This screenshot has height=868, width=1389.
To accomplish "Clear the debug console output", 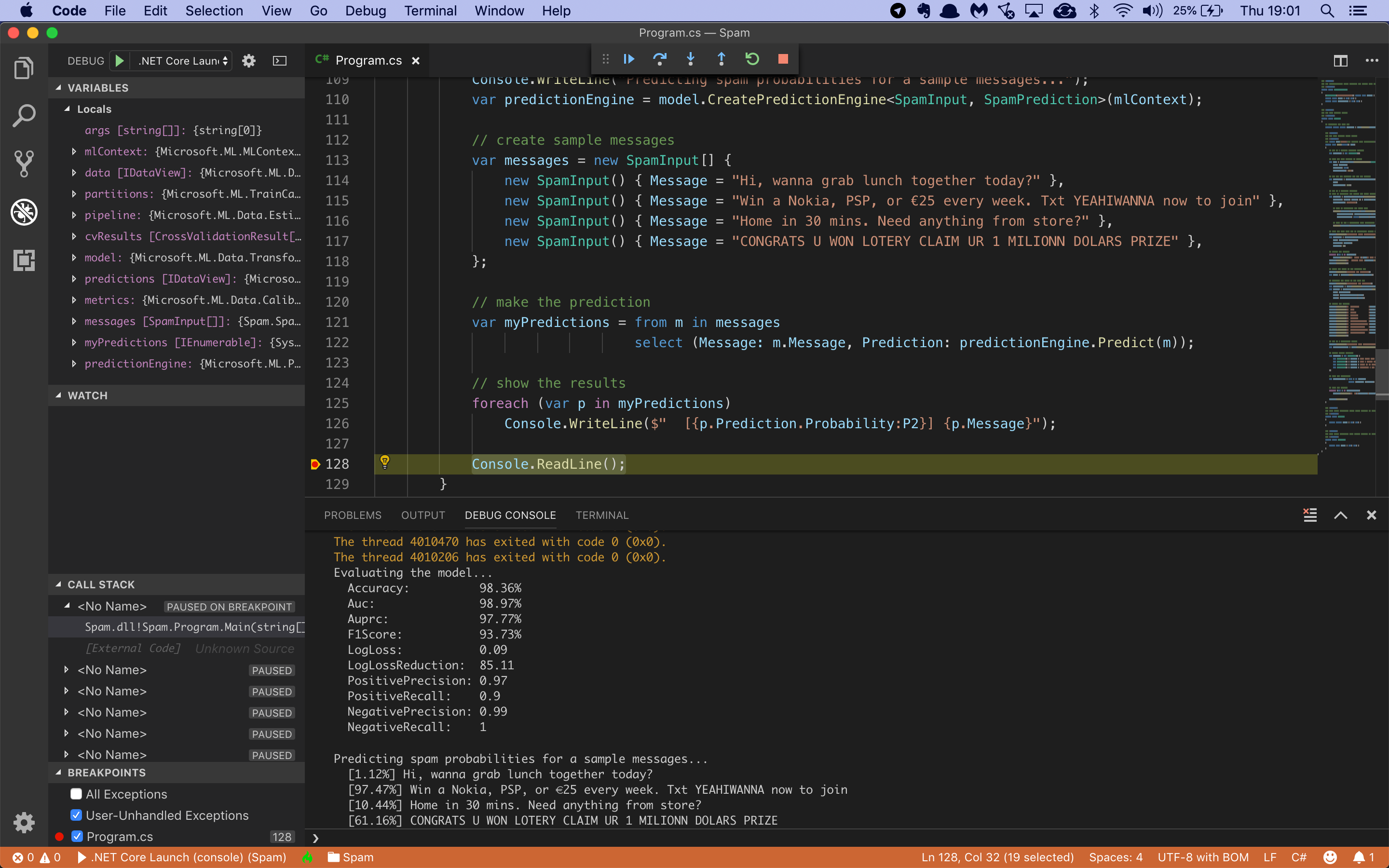I will click(x=1310, y=515).
